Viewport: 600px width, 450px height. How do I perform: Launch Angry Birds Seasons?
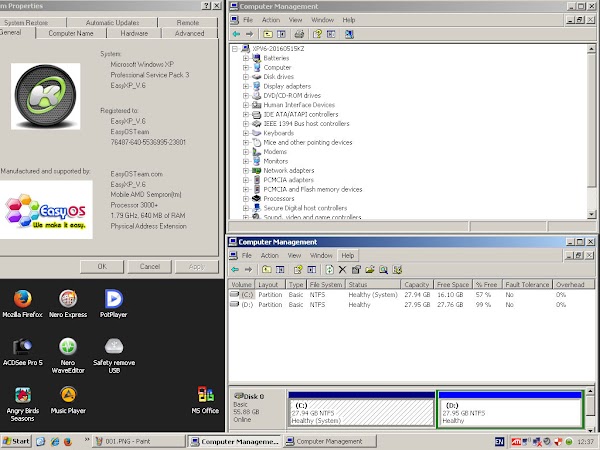[x=23, y=395]
